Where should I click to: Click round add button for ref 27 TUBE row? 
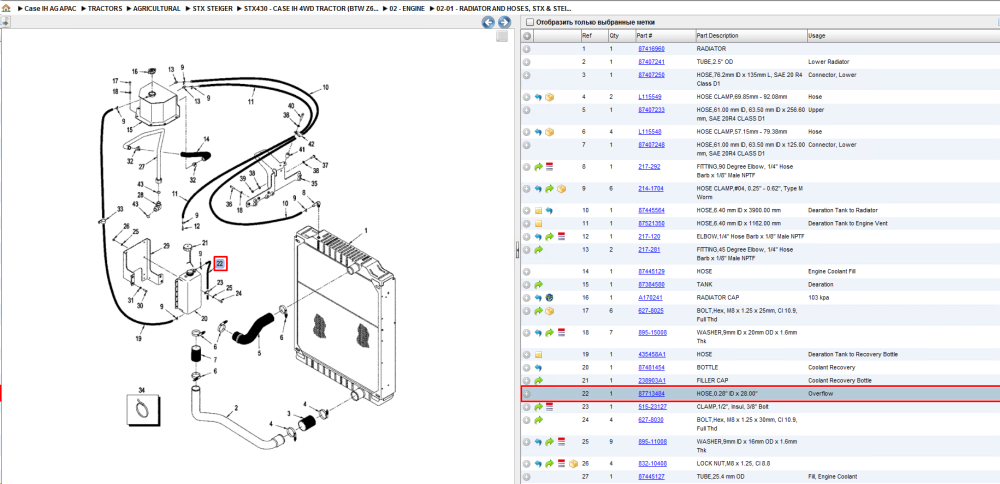[x=527, y=476]
